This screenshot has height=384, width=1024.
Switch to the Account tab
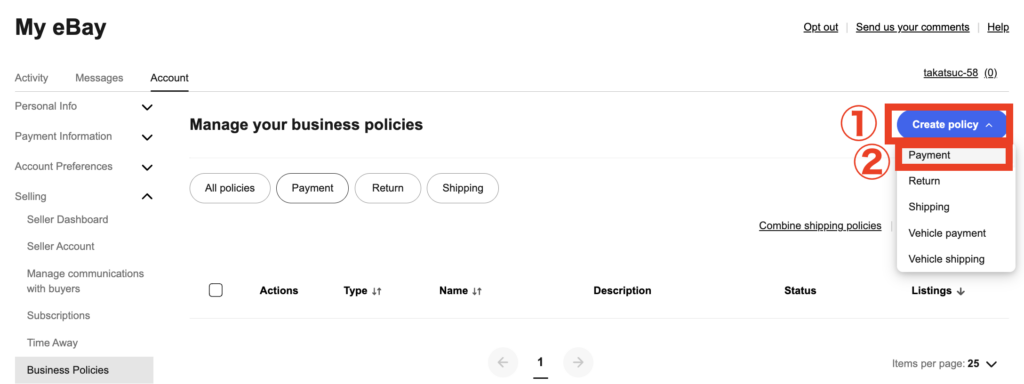[169, 78]
